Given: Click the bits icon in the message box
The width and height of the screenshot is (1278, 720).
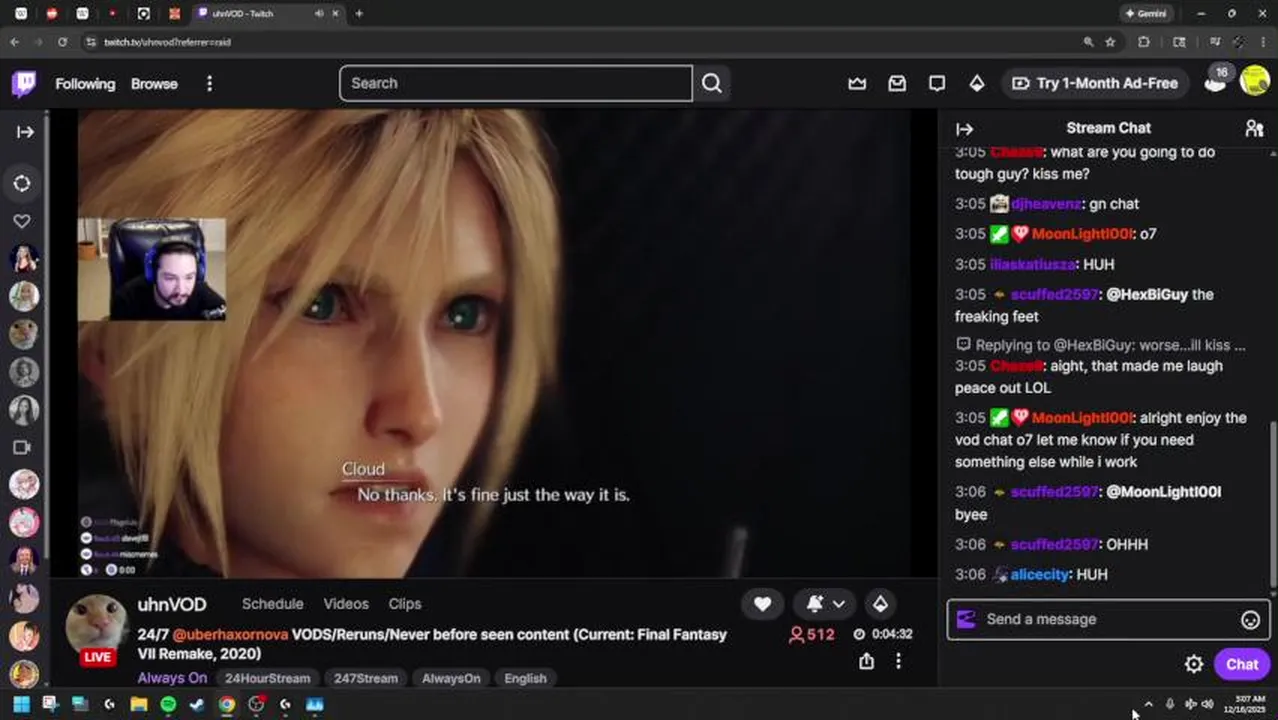Looking at the screenshot, I should [x=966, y=619].
